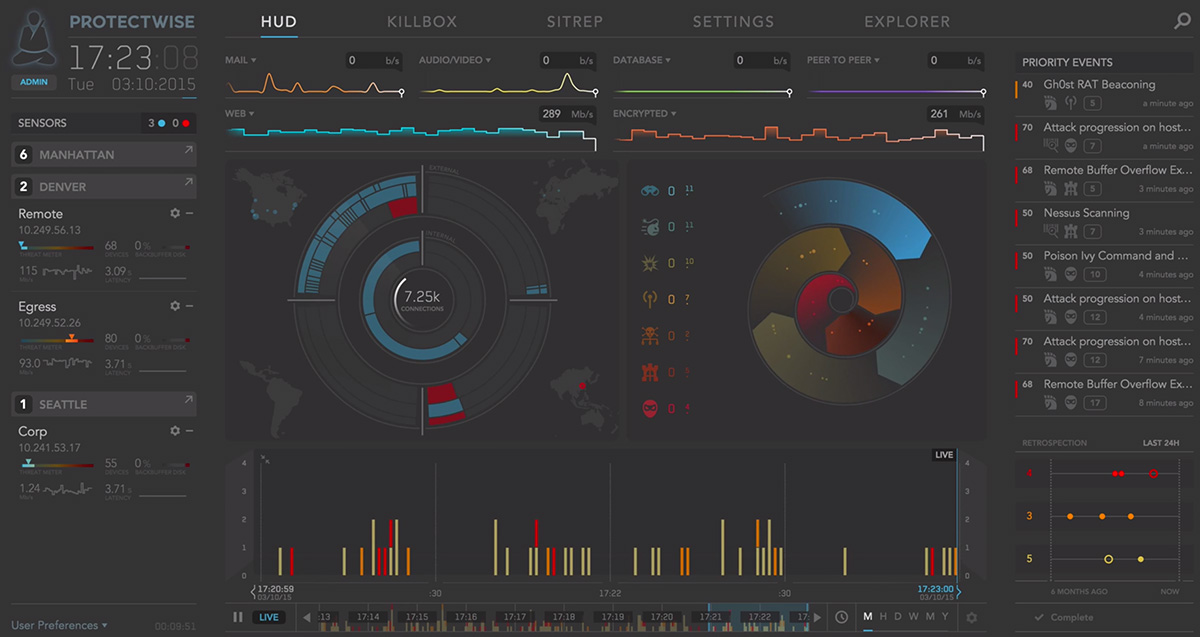Select the red mask threat icon
The width and height of the screenshot is (1200, 637).
(649, 408)
